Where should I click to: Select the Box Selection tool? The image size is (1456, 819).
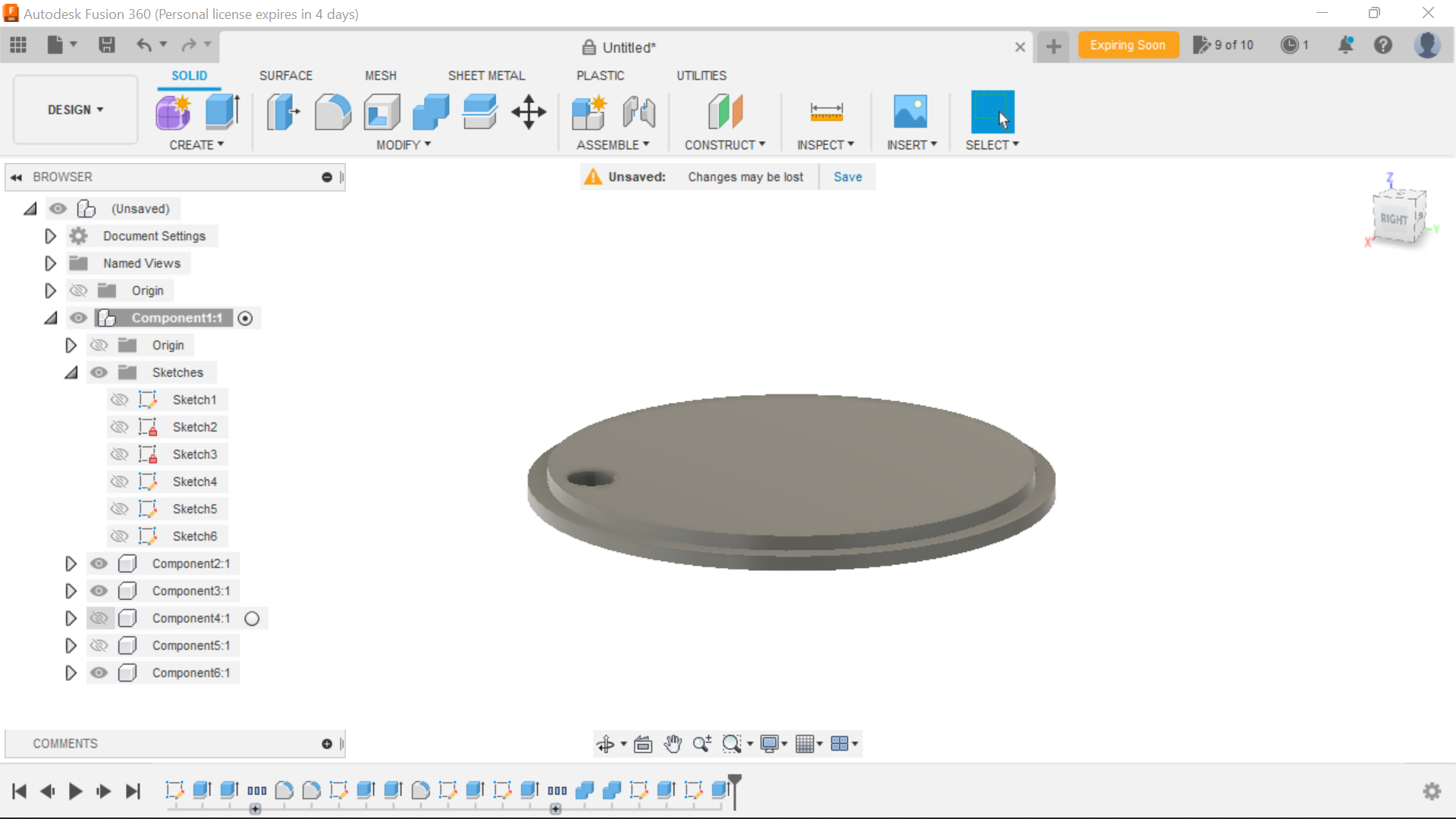click(x=992, y=112)
